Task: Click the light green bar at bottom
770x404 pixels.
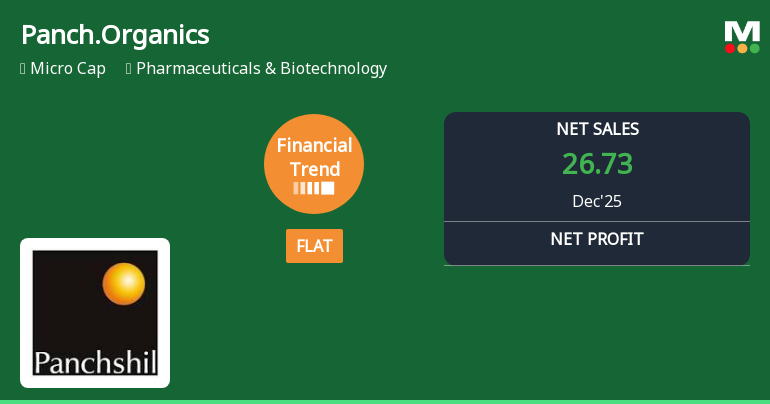Action: pyautogui.click(x=385, y=401)
